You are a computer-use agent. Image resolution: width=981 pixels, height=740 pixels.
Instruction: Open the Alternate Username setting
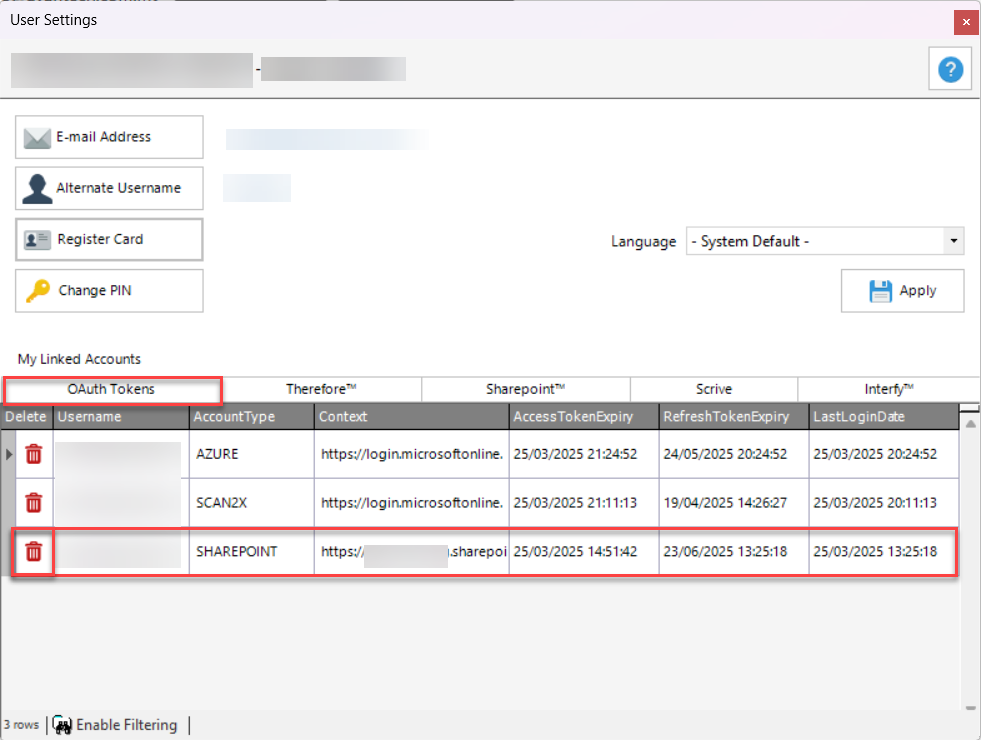click(109, 188)
